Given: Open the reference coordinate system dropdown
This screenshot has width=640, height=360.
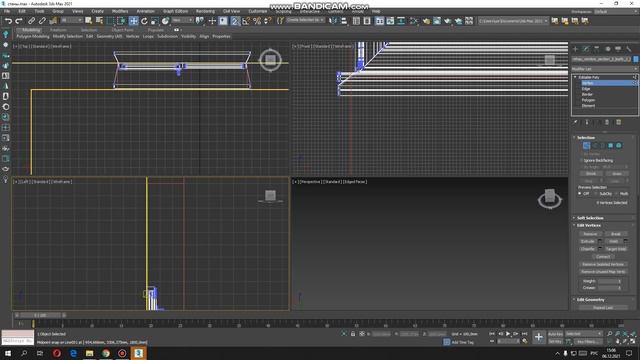Looking at the screenshot, I should pyautogui.click(x=182, y=20).
